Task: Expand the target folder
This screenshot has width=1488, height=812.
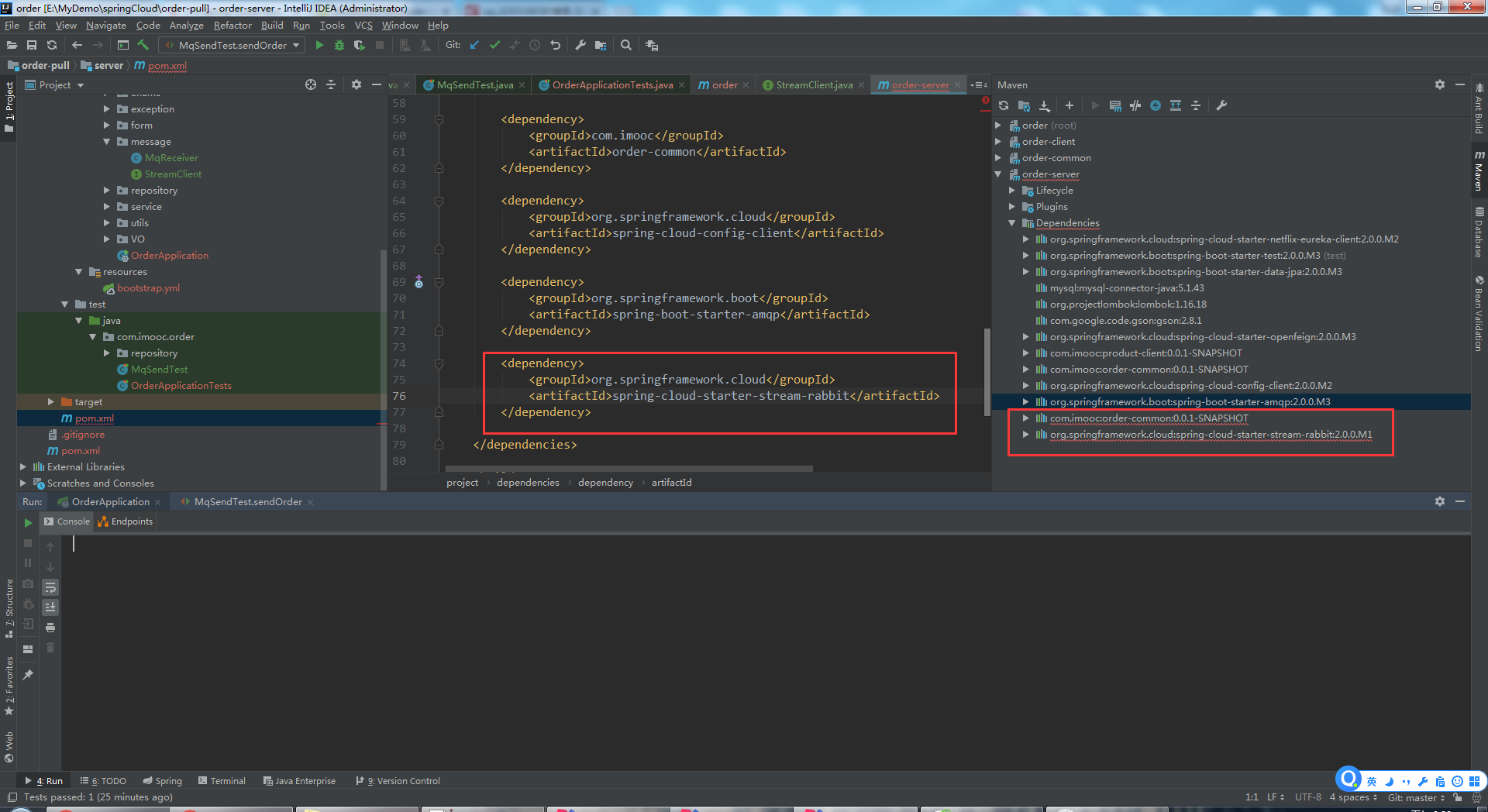Action: tap(51, 402)
